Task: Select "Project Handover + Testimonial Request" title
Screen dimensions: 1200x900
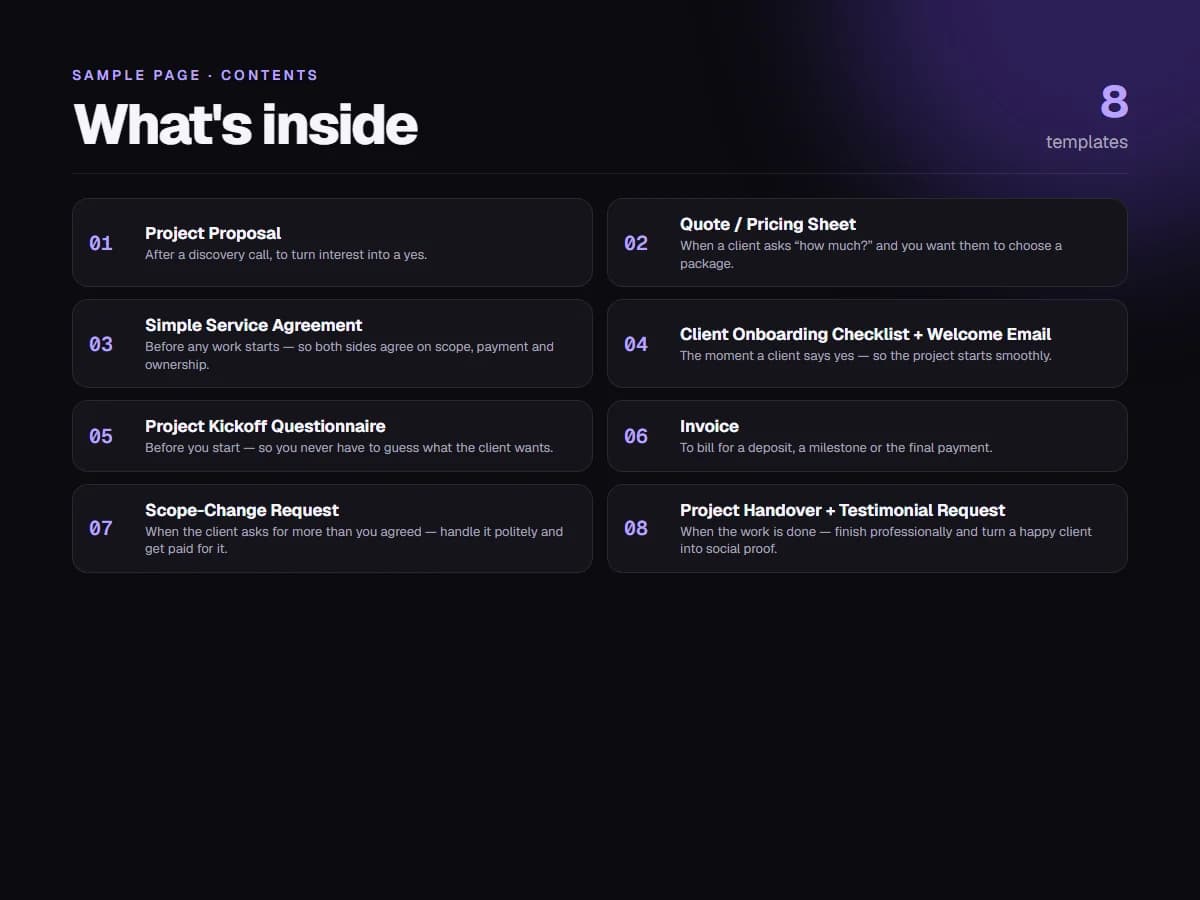Action: tap(843, 510)
